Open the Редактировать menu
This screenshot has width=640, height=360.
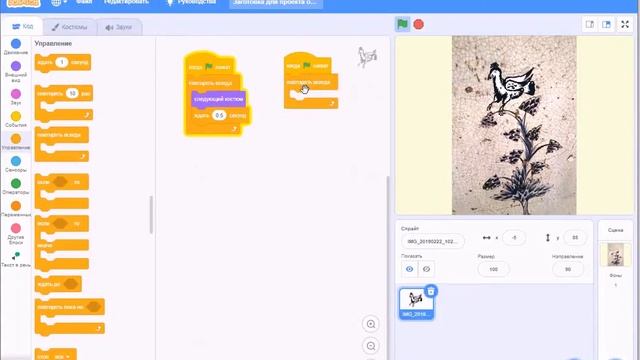126,2
